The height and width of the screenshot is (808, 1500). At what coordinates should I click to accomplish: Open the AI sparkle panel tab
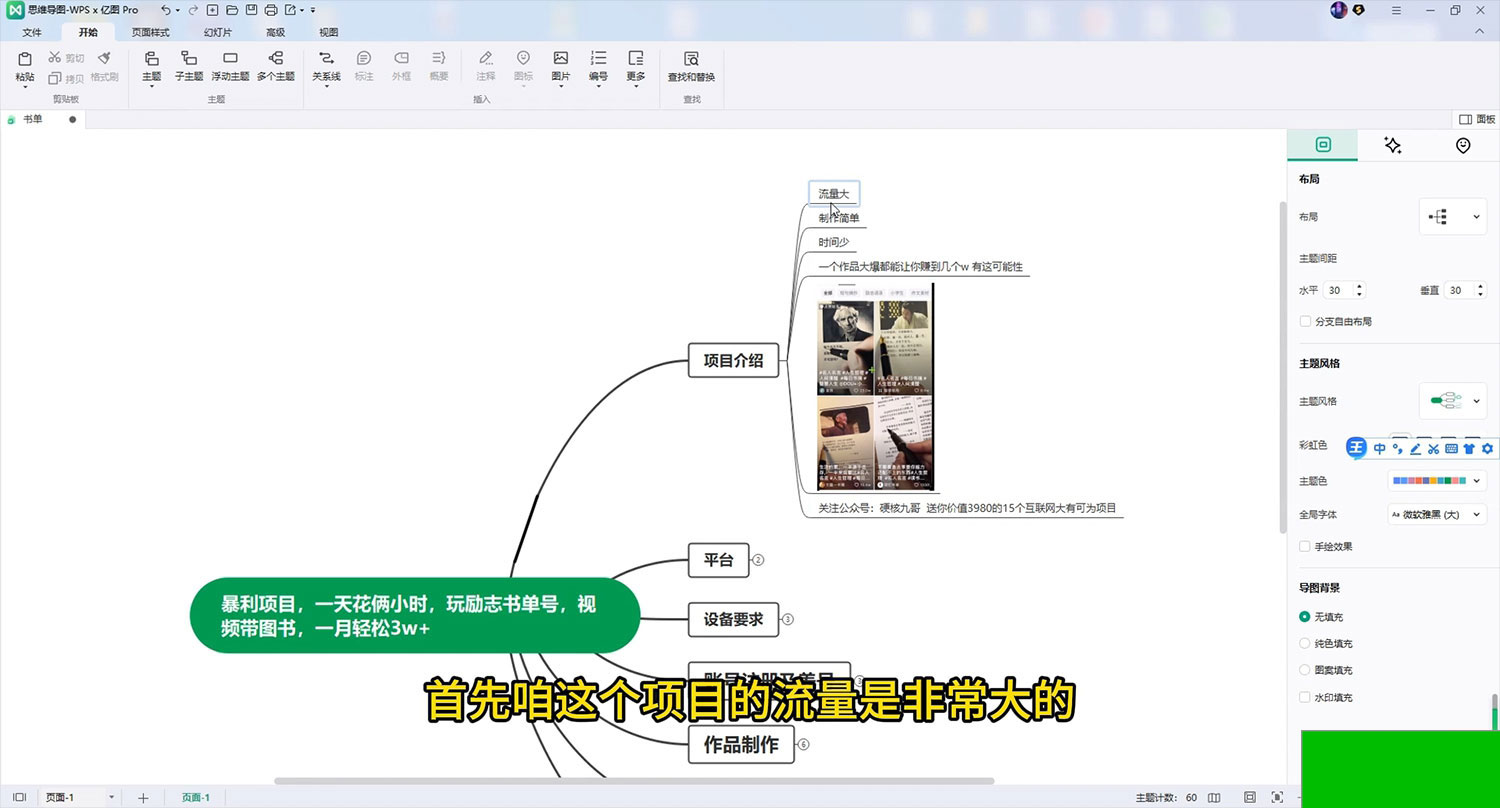click(1392, 146)
